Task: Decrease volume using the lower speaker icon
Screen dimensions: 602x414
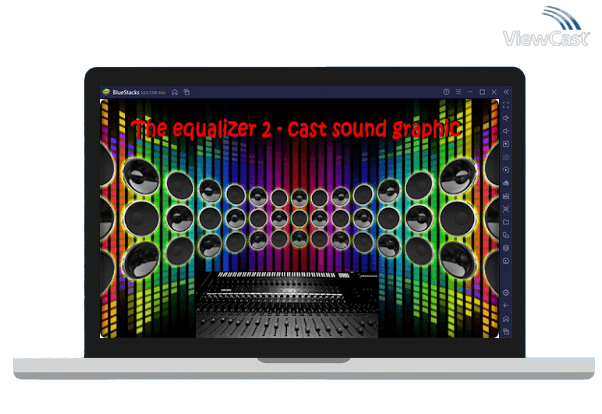Action: coord(506,131)
